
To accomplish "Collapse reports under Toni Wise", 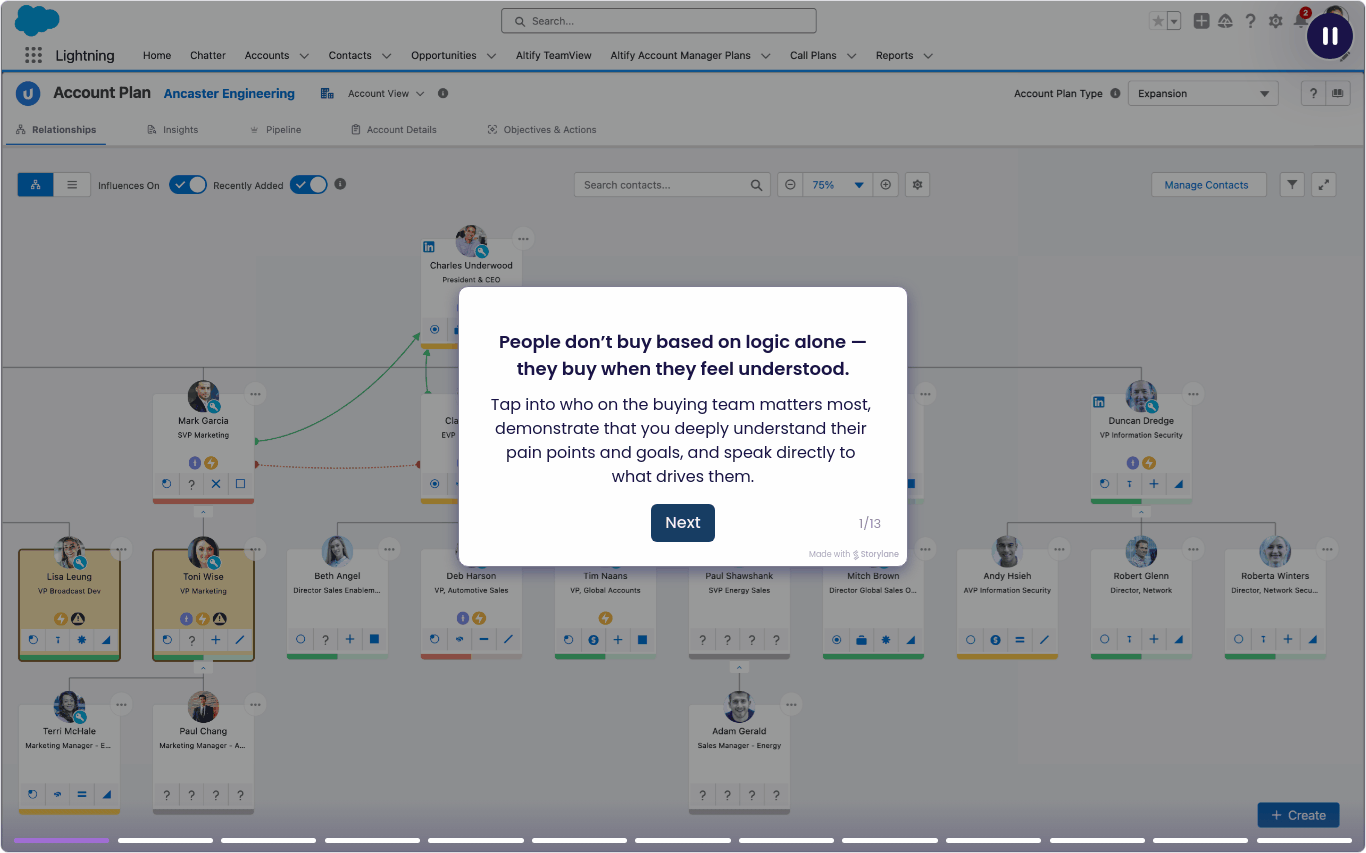I will [x=203, y=667].
